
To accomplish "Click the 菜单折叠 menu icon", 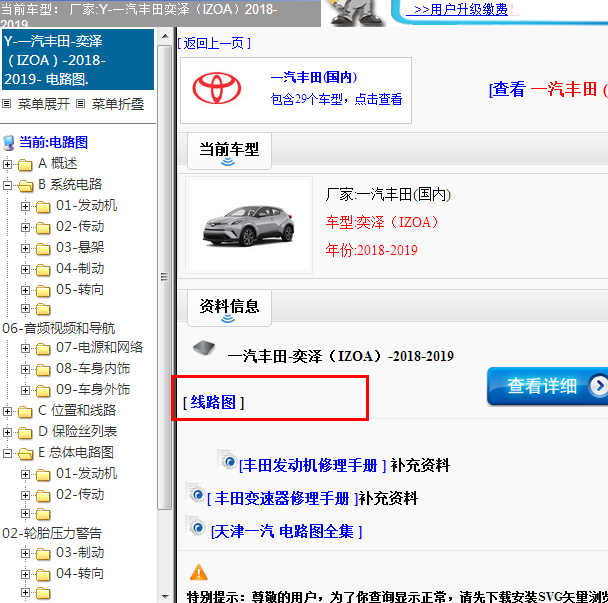I will 80,104.
